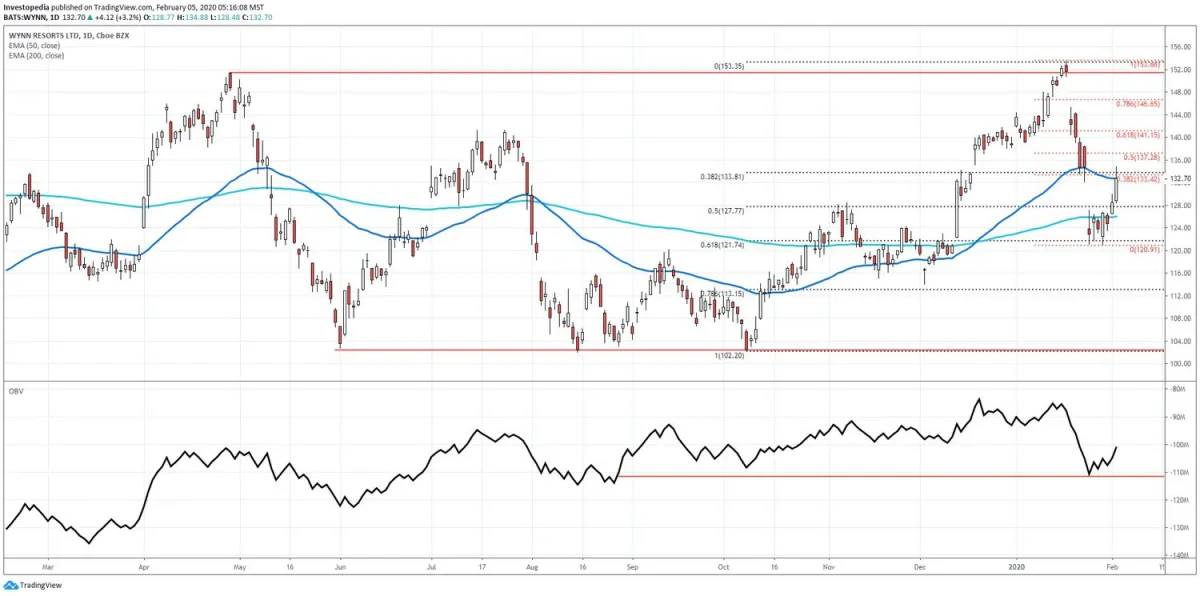This screenshot has width=1200, height=596.
Task: Click the 128.00 price axis label
Action: (1181, 205)
